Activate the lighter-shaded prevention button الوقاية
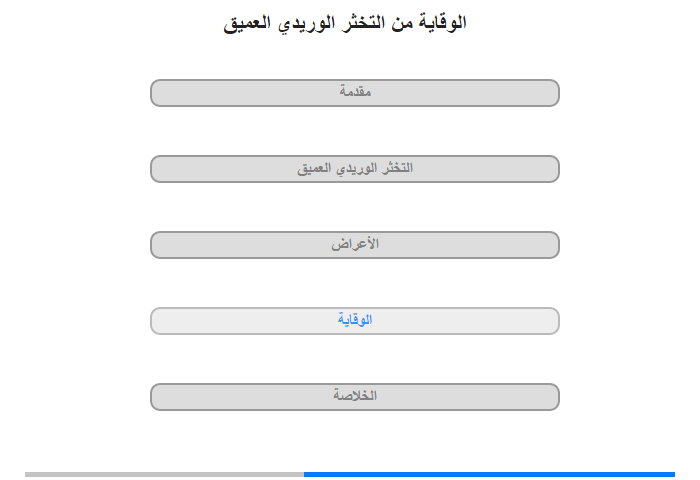The width and height of the screenshot is (700, 480). 354,321
